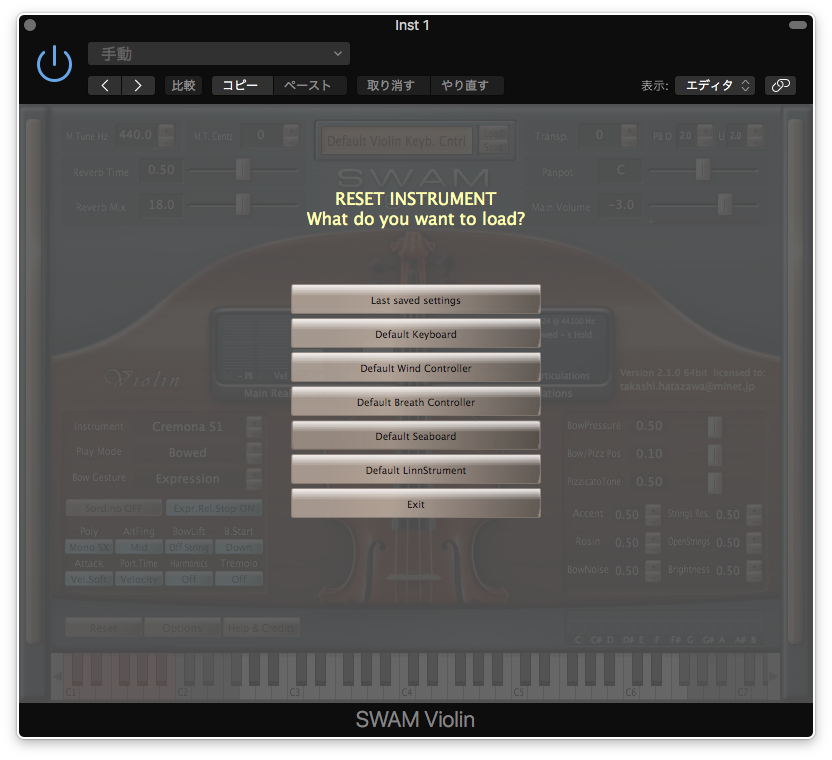Screen dimensions: 832x760
Task: Click the BowNoise value stepper
Action: (x=653, y=571)
